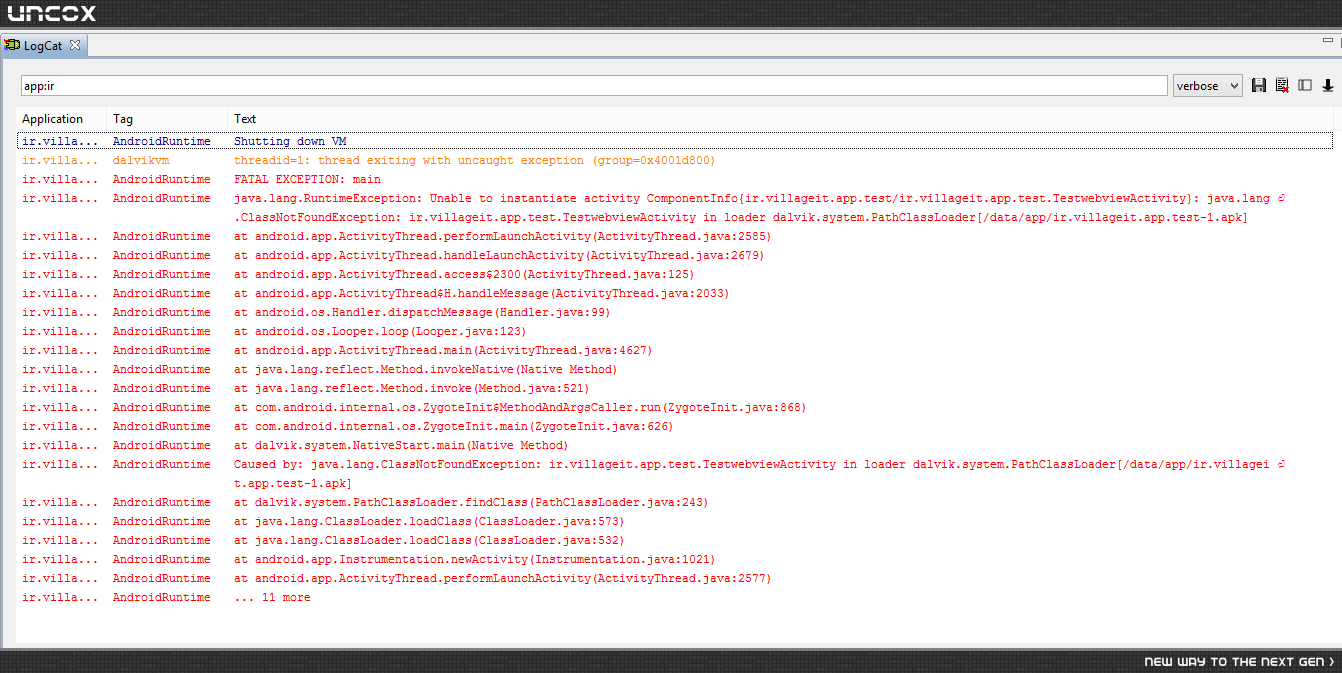Select the ZygoteInit.main stack line

point(675,426)
